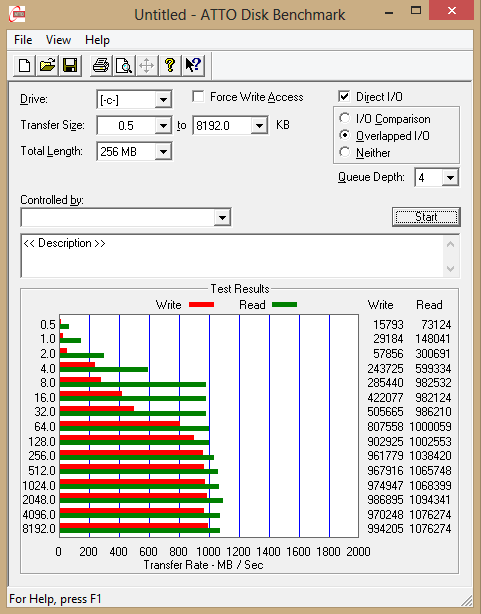The image size is (481, 614).
Task: Open a file with the folder icon
Action: point(47,65)
